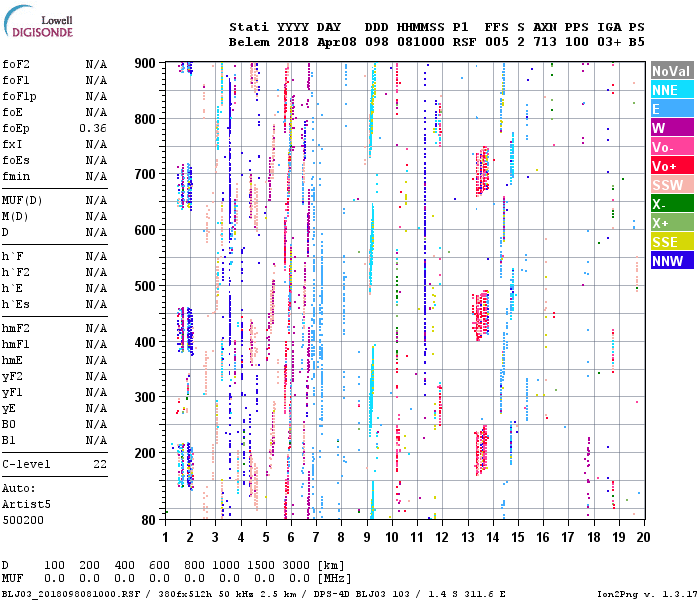The width and height of the screenshot is (700, 600).
Task: Click the 500 km height axis label
Action: [145, 286]
